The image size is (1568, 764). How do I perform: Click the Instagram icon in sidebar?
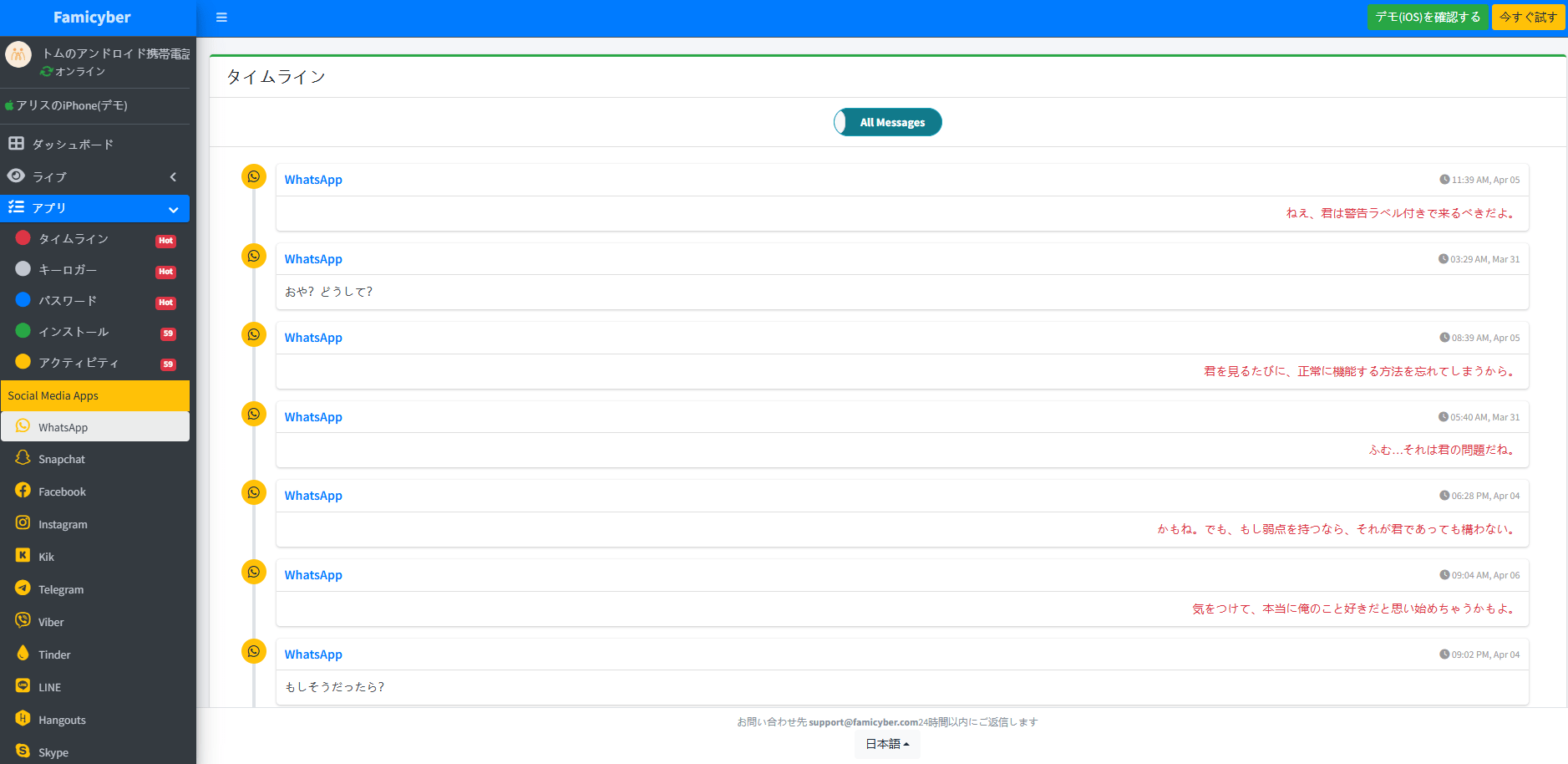[x=23, y=523]
